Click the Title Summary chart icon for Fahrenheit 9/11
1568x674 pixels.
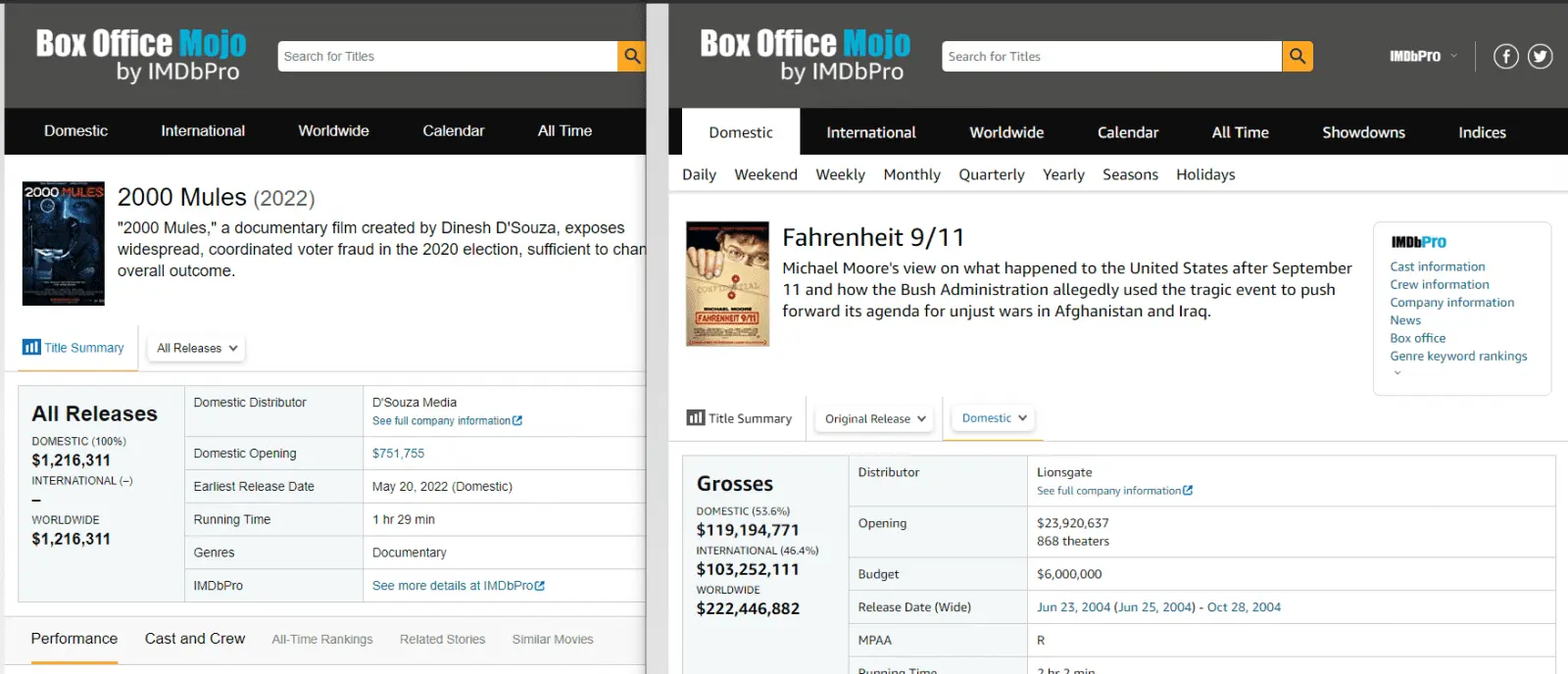click(x=696, y=418)
